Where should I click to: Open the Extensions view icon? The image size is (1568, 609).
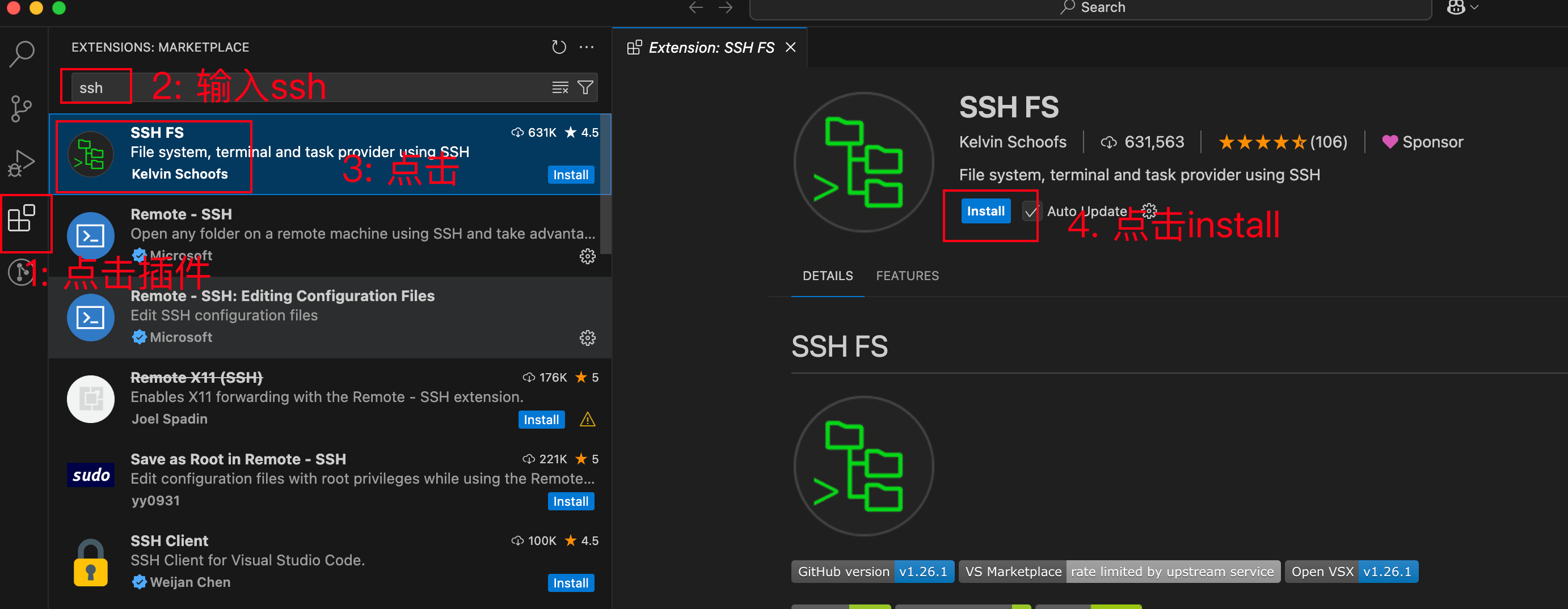[x=23, y=218]
